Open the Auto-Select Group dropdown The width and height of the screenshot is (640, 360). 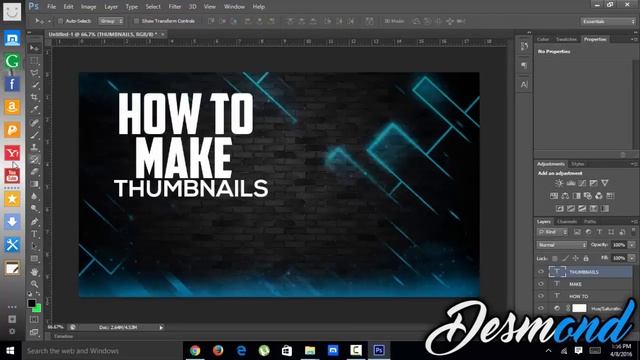(x=111, y=21)
